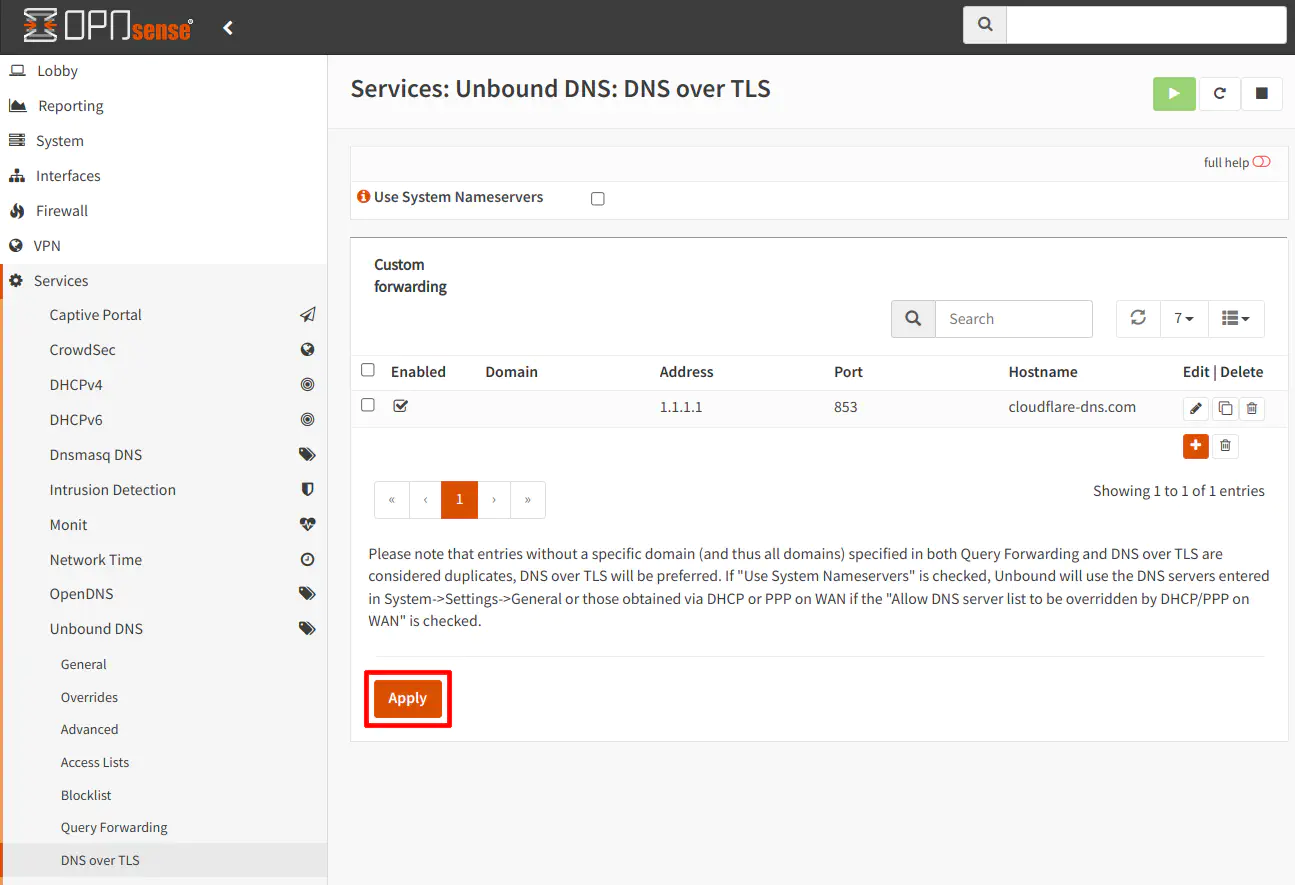The width and height of the screenshot is (1295, 885).
Task: Toggle the full help switch
Action: click(1261, 162)
